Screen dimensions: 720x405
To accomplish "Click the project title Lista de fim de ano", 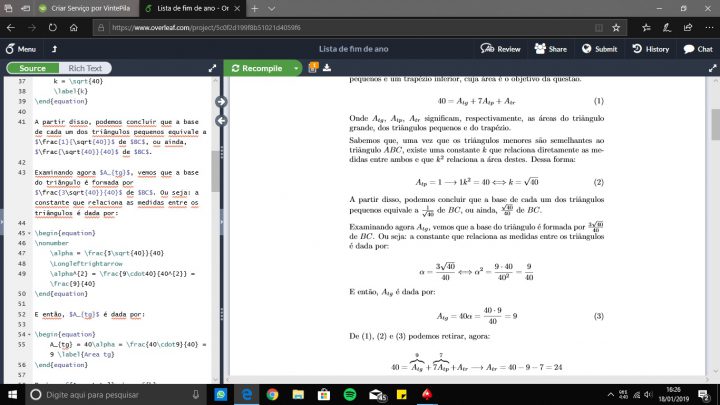I will click(354, 49).
